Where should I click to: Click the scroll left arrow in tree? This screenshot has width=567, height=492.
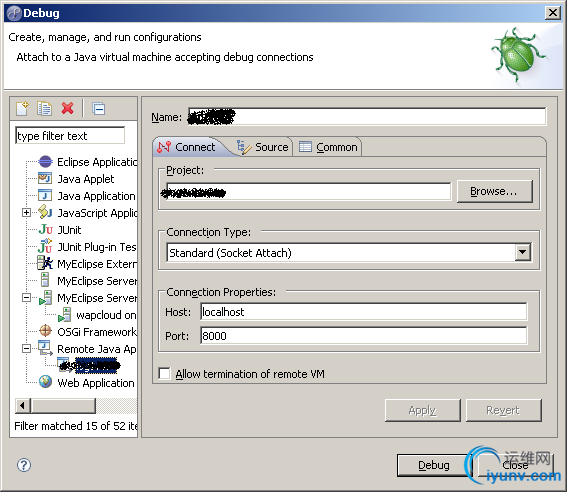(23, 406)
